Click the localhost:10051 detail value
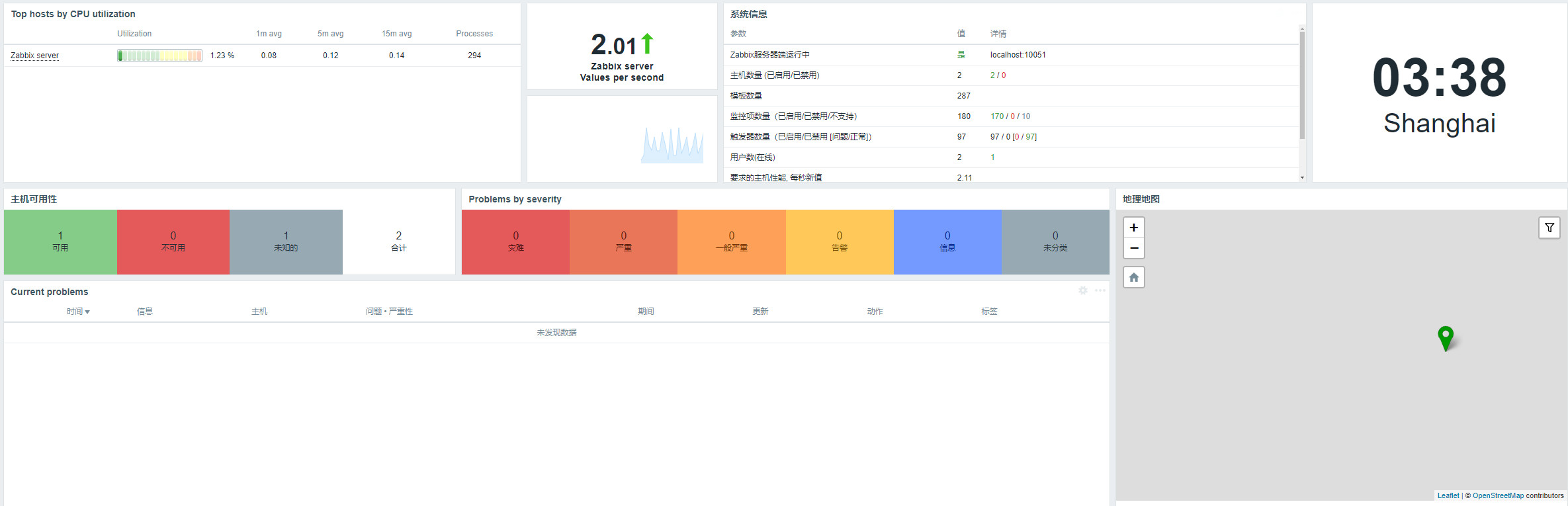1568x506 pixels. tap(1018, 55)
